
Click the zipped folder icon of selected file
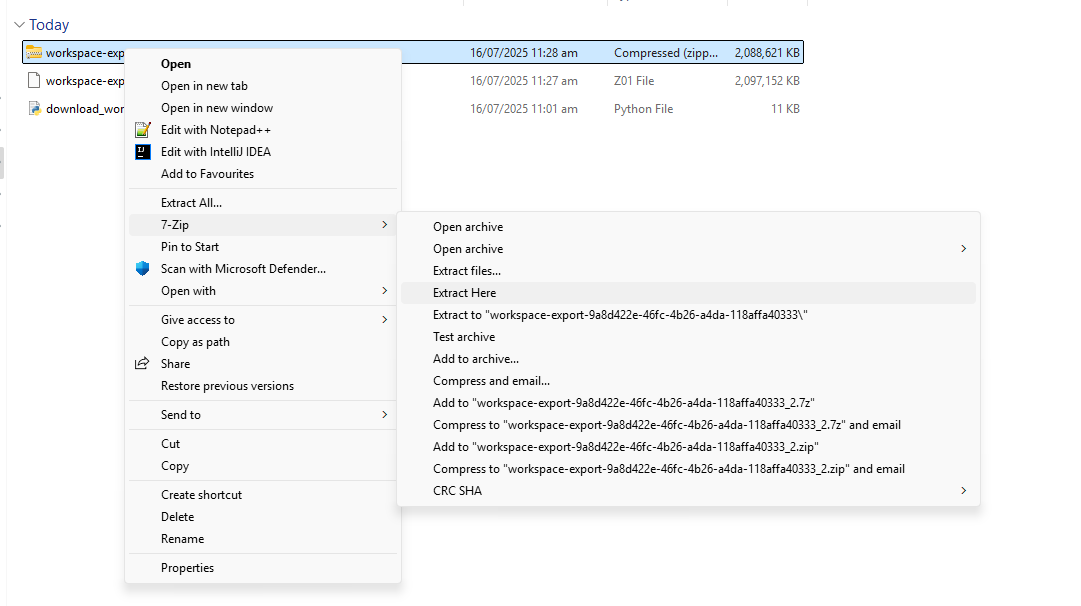coord(34,52)
